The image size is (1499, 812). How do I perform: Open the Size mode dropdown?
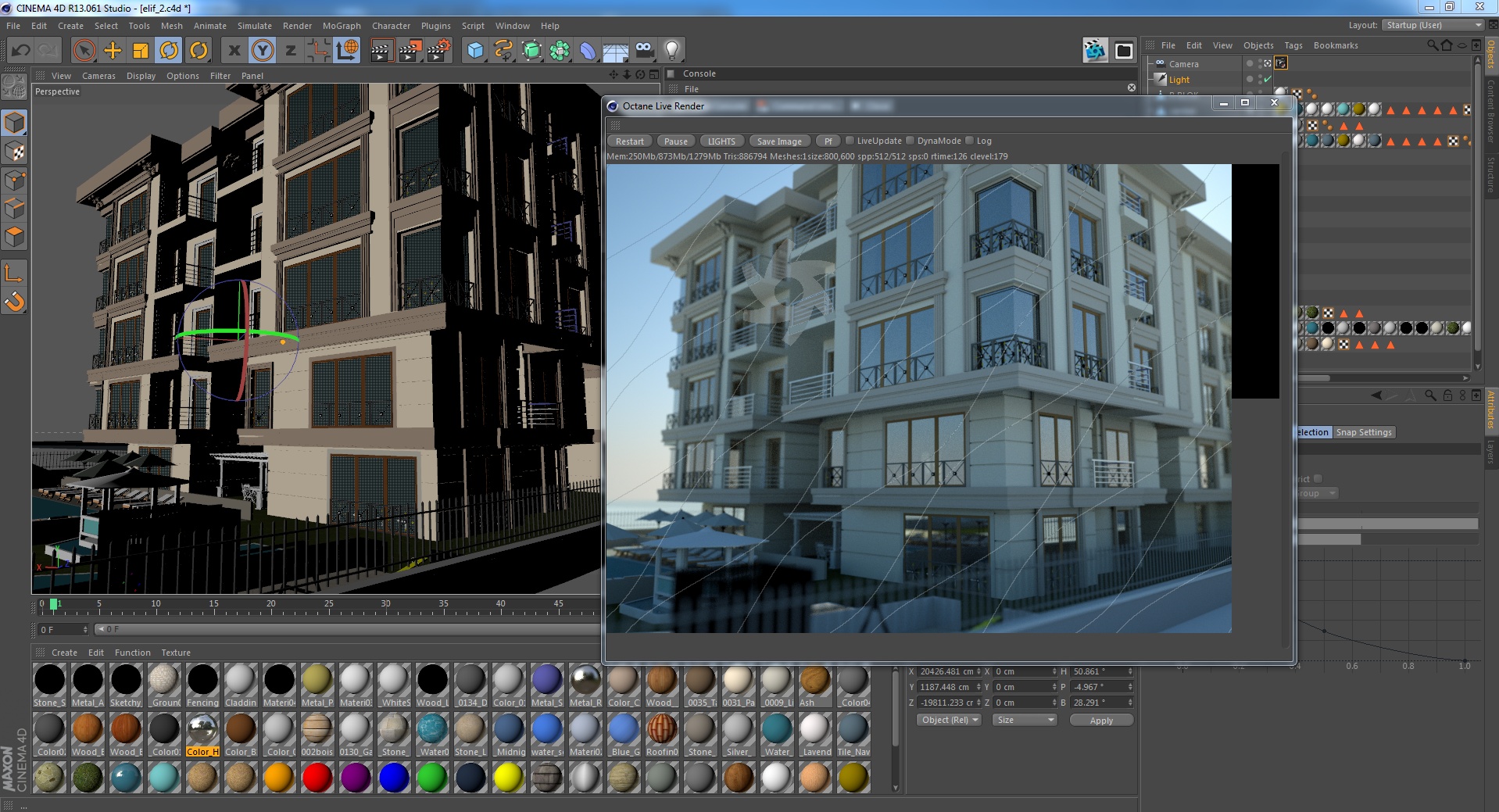[x=1025, y=720]
